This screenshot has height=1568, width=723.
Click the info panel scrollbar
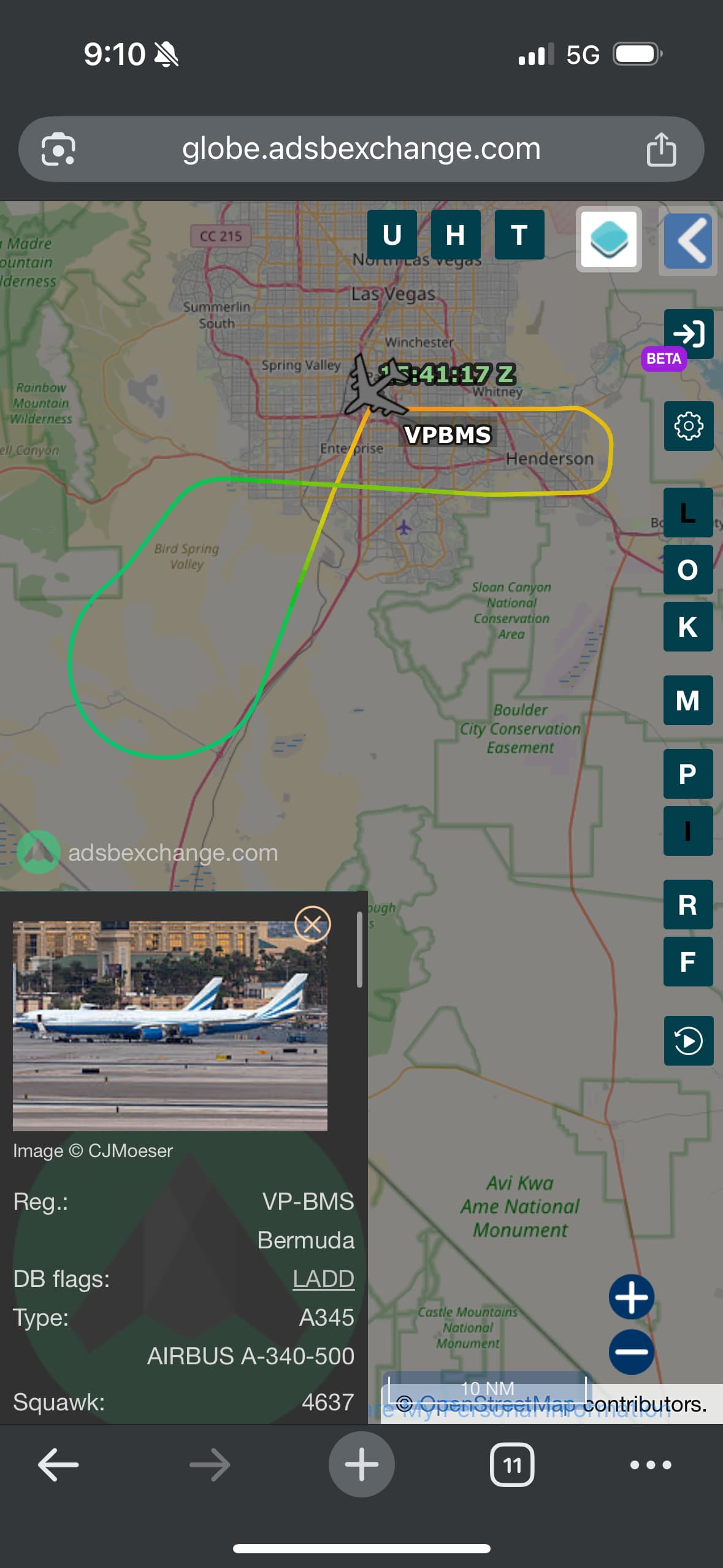click(359, 949)
